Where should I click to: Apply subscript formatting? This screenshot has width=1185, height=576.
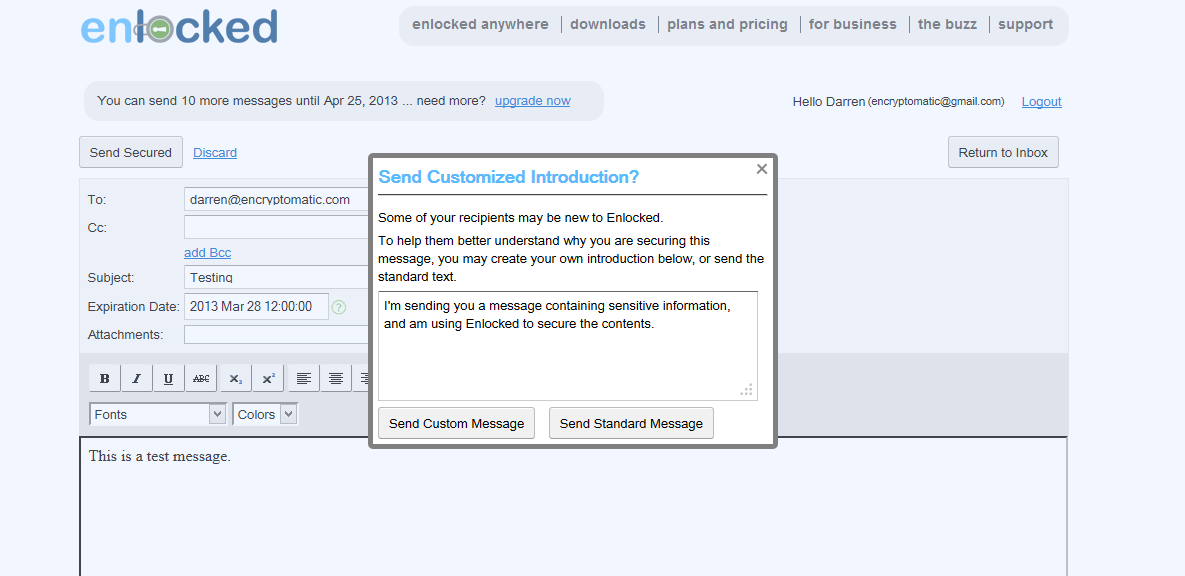click(236, 379)
